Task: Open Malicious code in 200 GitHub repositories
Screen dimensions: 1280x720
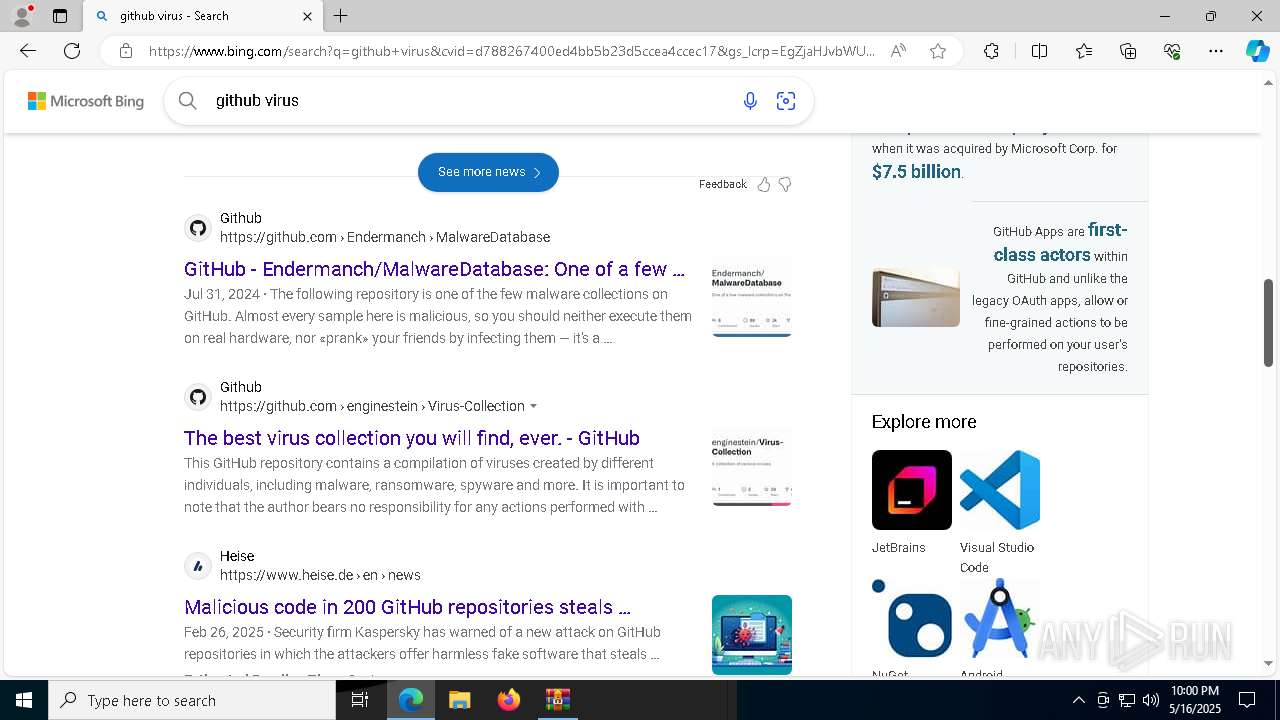Action: pyautogui.click(x=407, y=607)
